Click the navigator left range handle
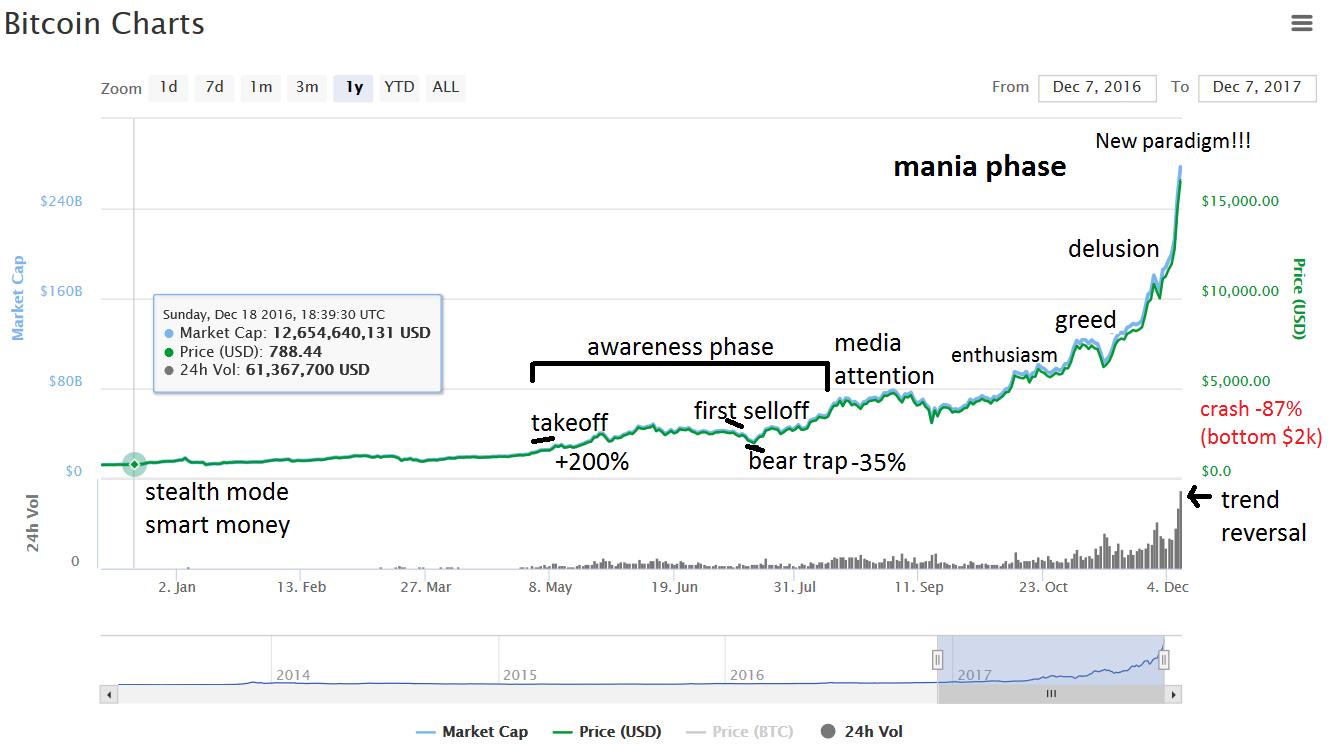Viewport: 1340px width, 745px height. (938, 660)
